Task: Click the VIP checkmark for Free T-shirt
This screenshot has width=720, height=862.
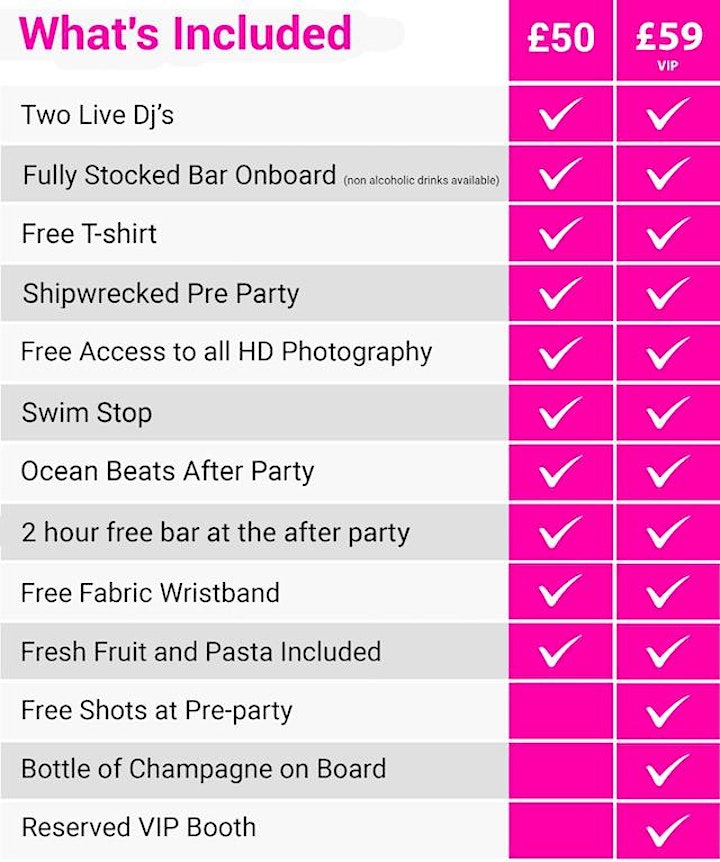Action: (x=668, y=233)
